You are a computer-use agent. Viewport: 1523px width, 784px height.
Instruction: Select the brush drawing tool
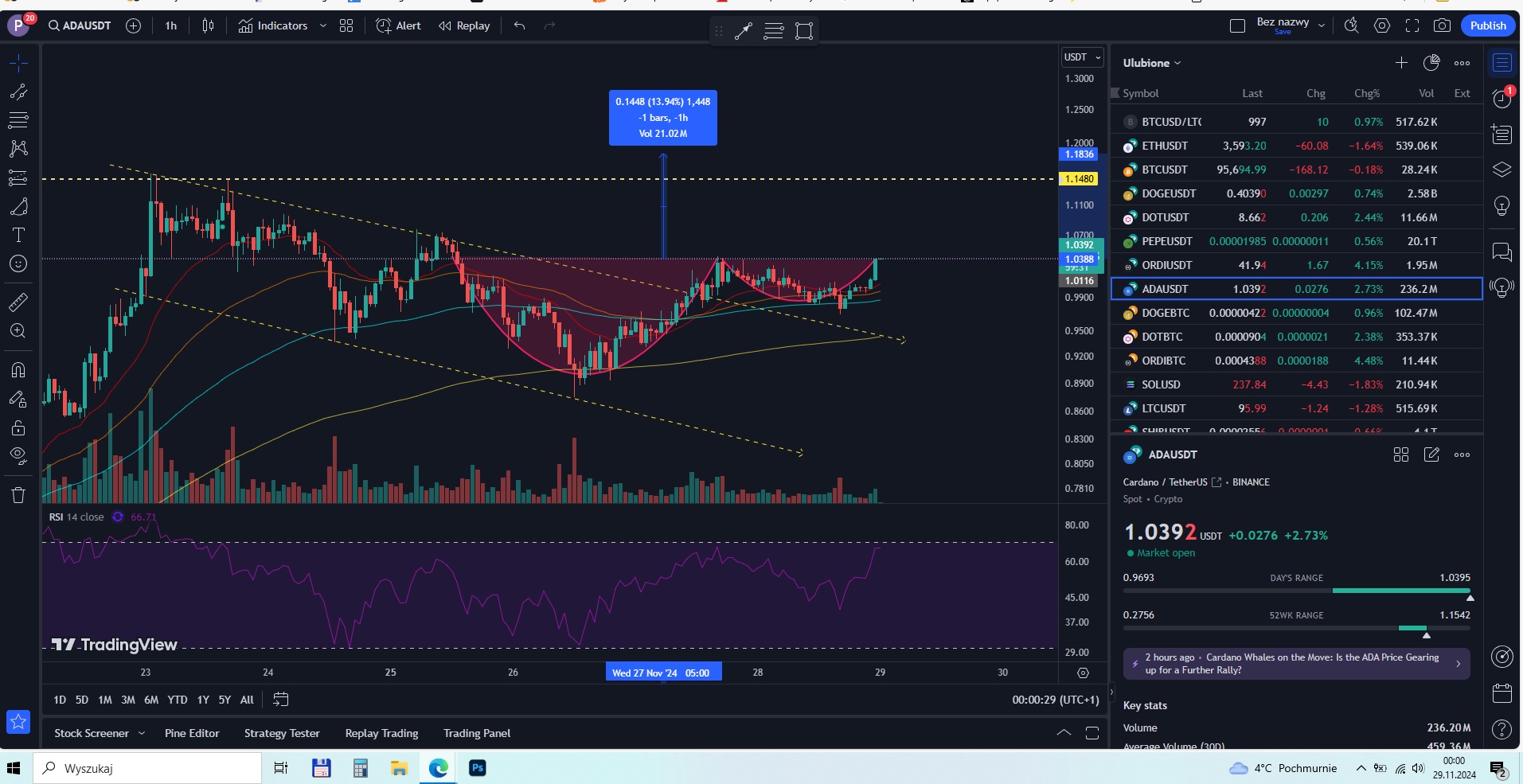point(18,207)
